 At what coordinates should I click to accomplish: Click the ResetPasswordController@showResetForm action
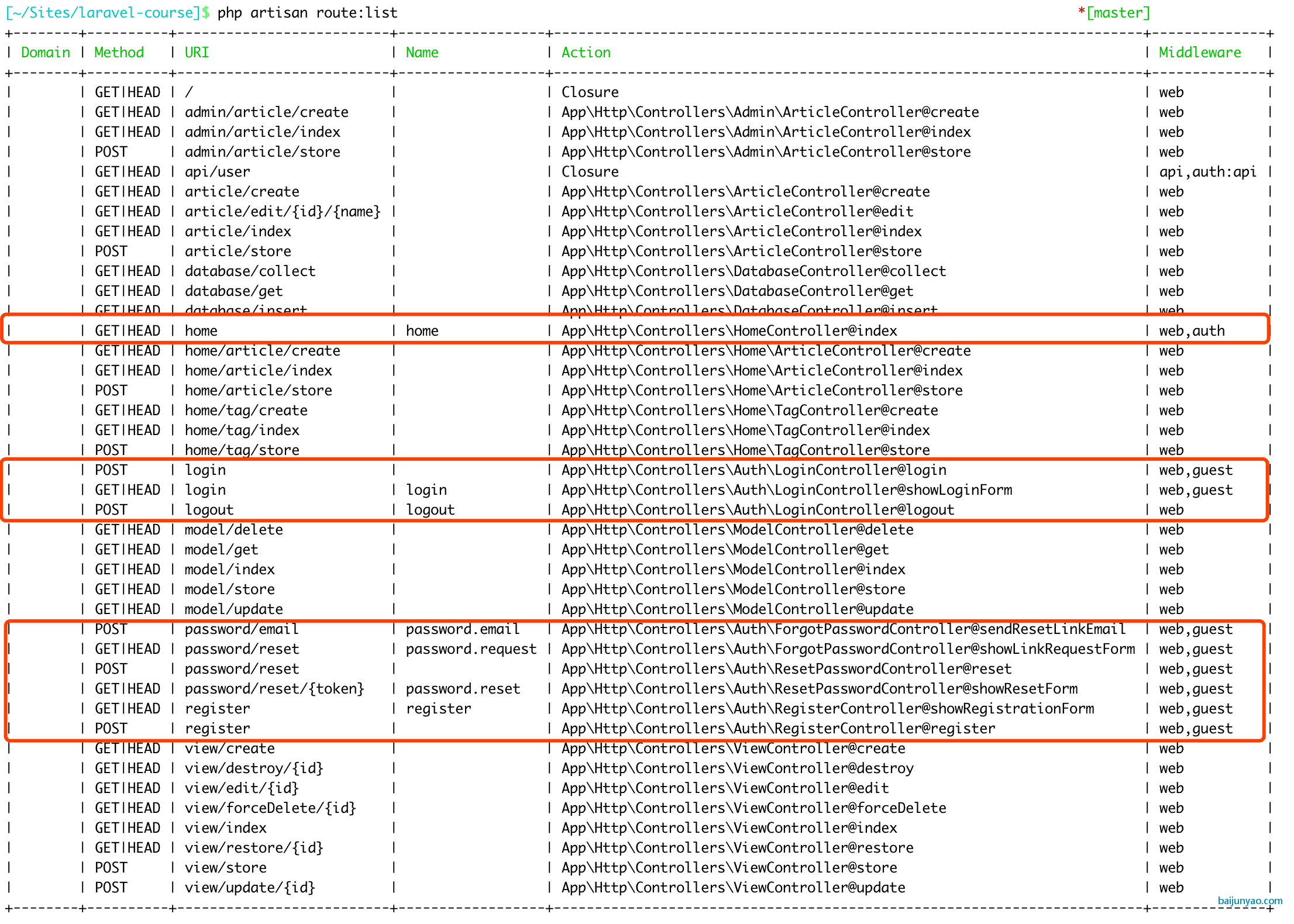pyautogui.click(x=819, y=689)
